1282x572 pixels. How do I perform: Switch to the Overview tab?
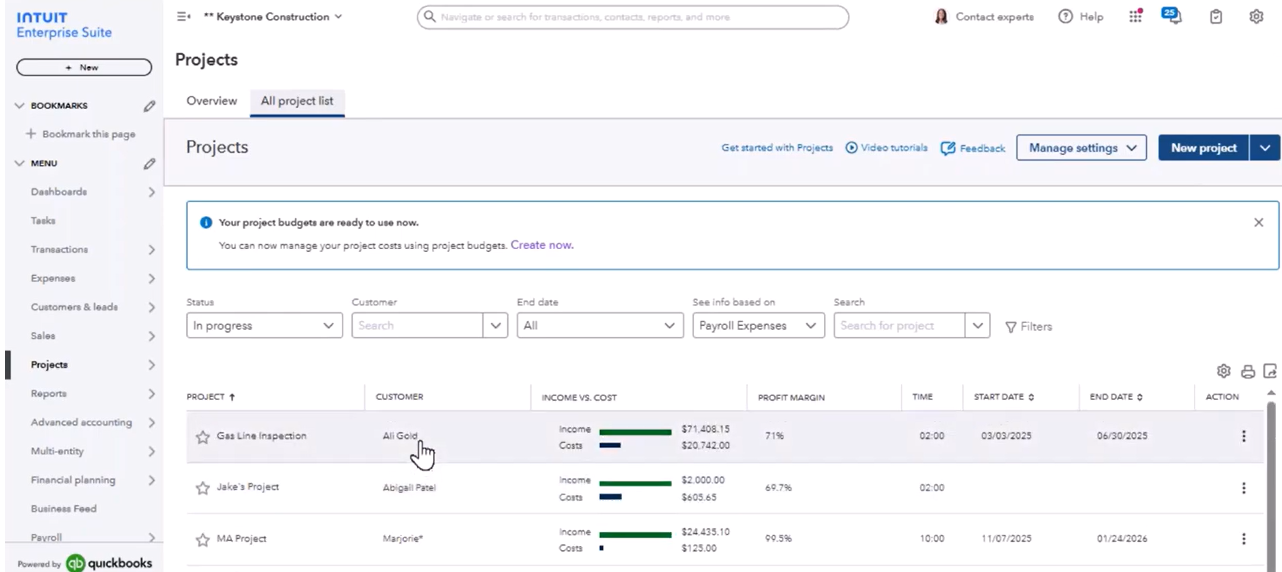coord(211,101)
